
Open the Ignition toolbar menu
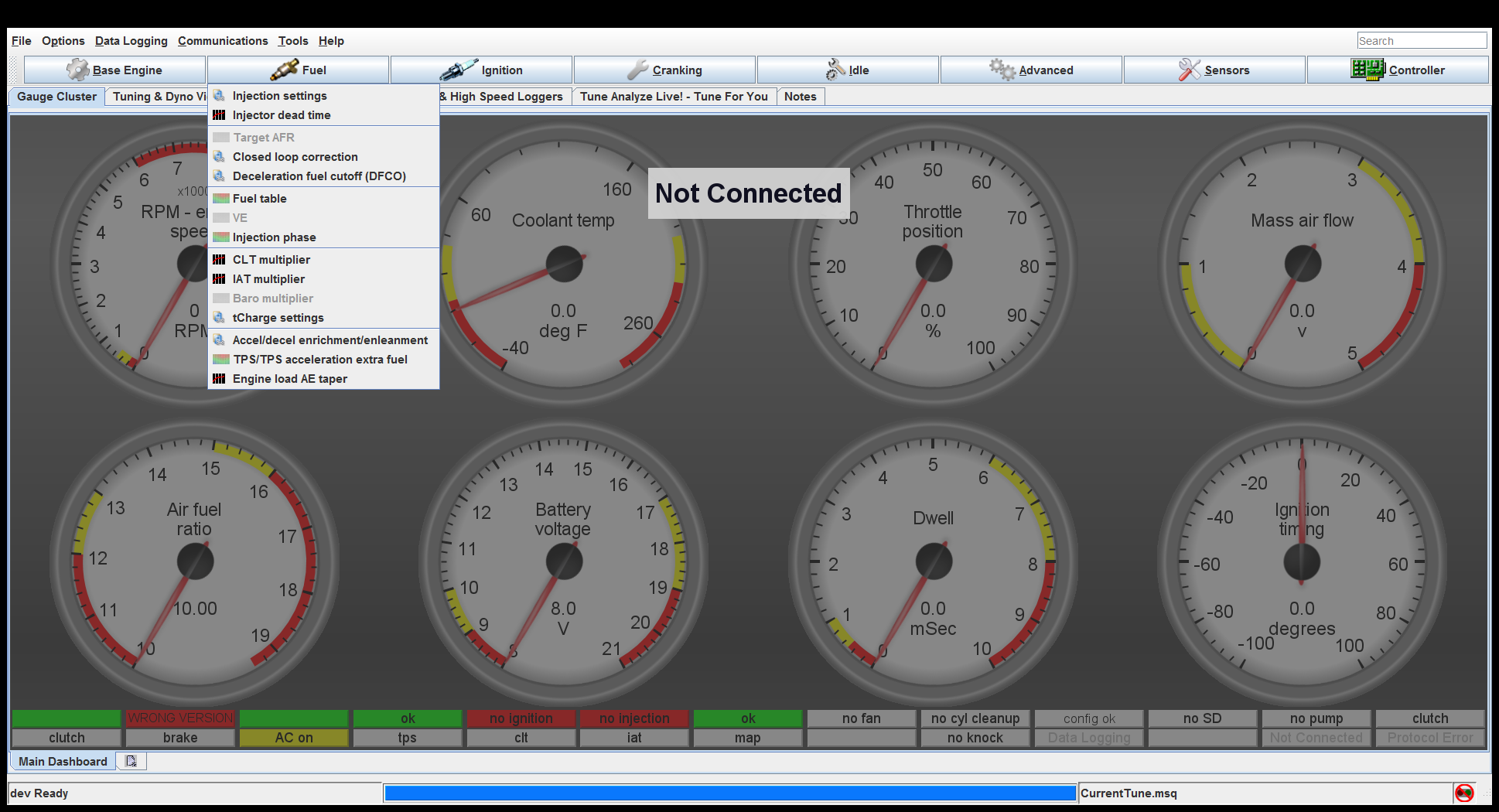click(x=481, y=70)
